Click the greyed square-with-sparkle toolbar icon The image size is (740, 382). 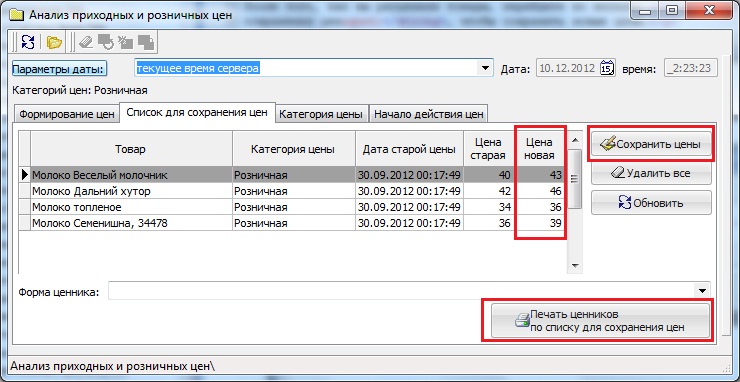126,42
